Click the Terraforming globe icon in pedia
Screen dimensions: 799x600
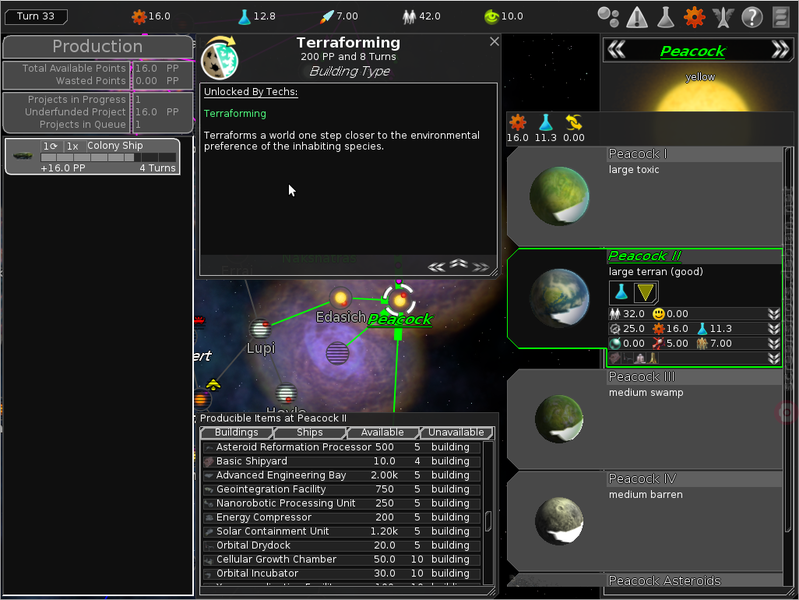220,58
